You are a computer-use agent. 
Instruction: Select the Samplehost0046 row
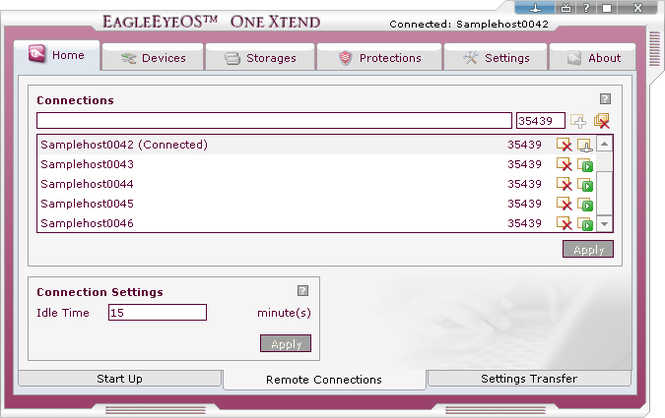(x=316, y=223)
